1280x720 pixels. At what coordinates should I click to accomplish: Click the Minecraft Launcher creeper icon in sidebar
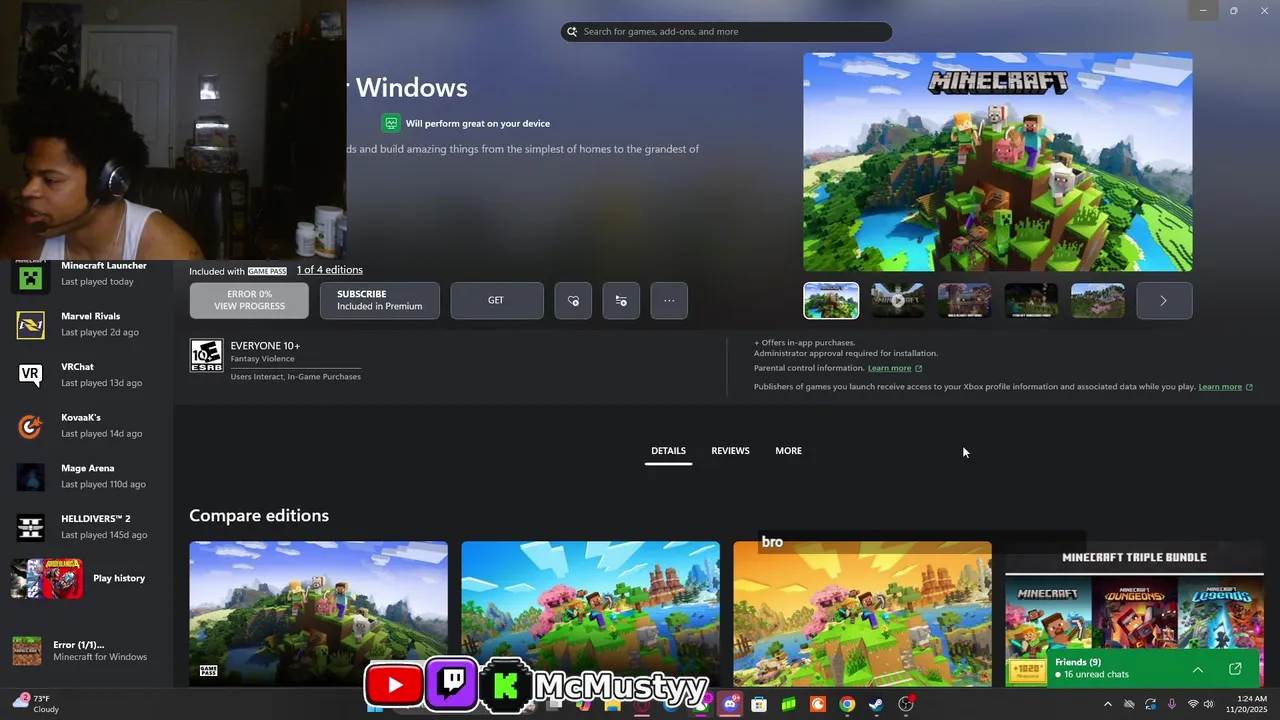coord(30,276)
